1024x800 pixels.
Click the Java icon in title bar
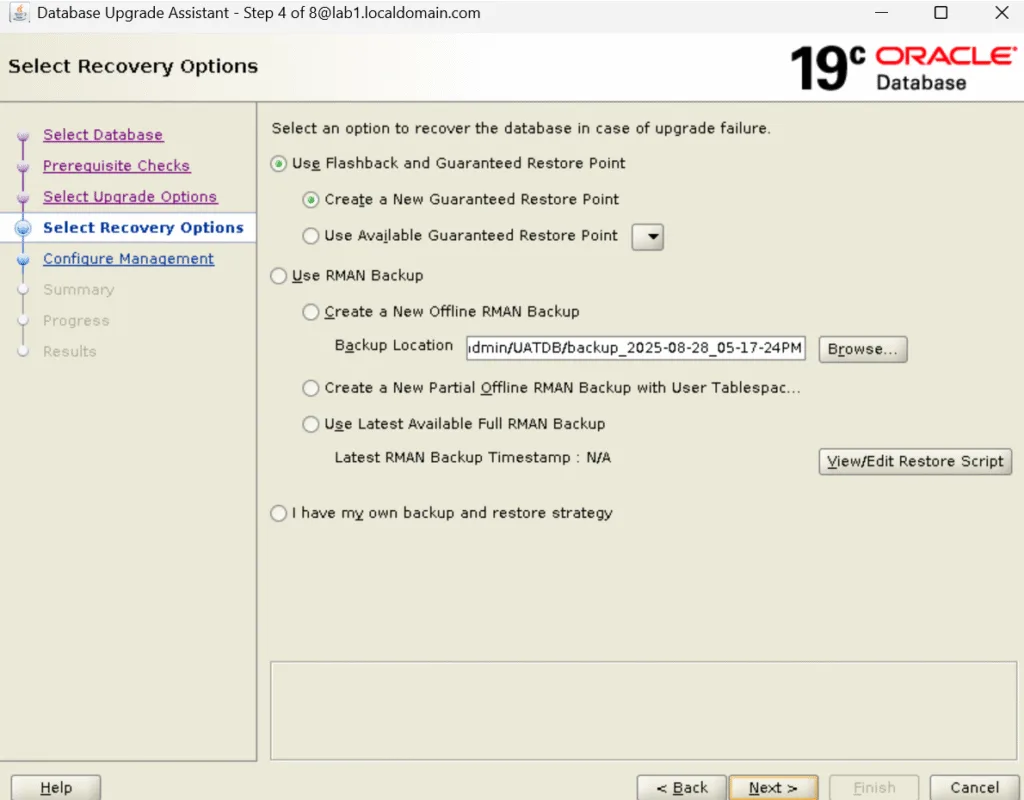coord(19,14)
